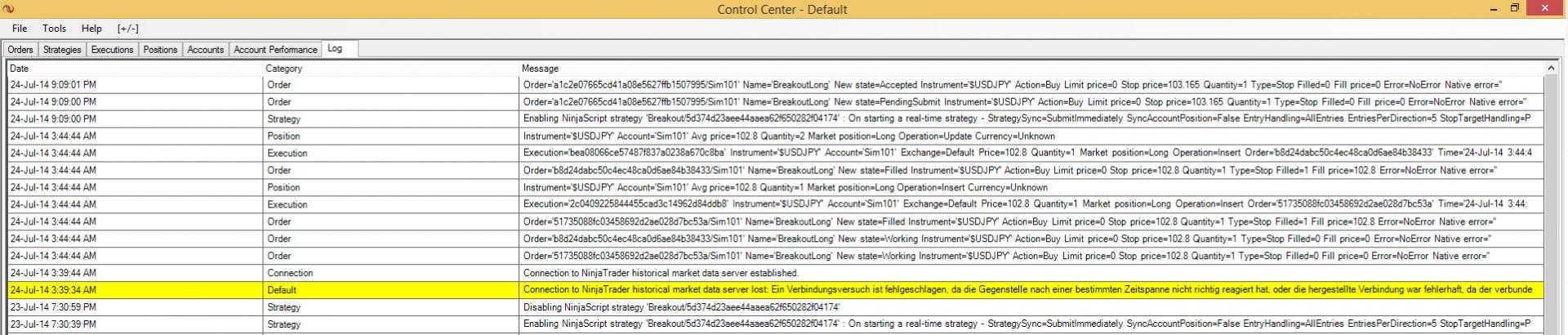The image size is (1568, 335).
Task: Click the order message with state=Accepted
Action: [x=1031, y=85]
